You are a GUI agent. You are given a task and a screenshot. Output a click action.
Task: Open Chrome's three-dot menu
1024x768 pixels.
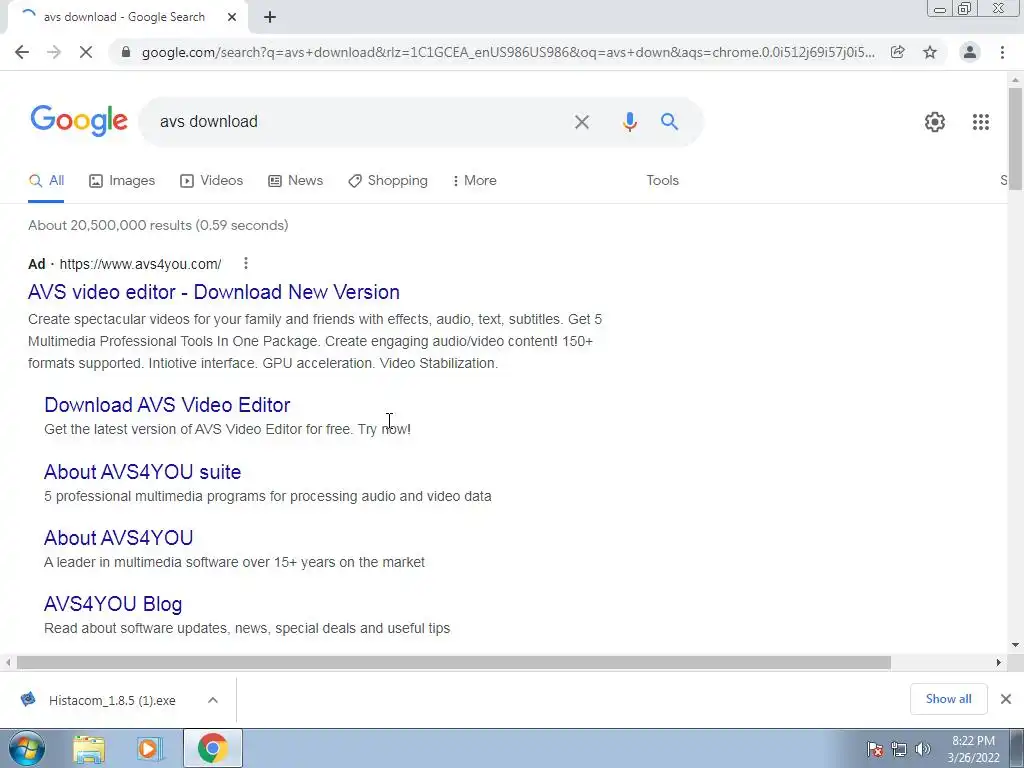pyautogui.click(x=1002, y=52)
